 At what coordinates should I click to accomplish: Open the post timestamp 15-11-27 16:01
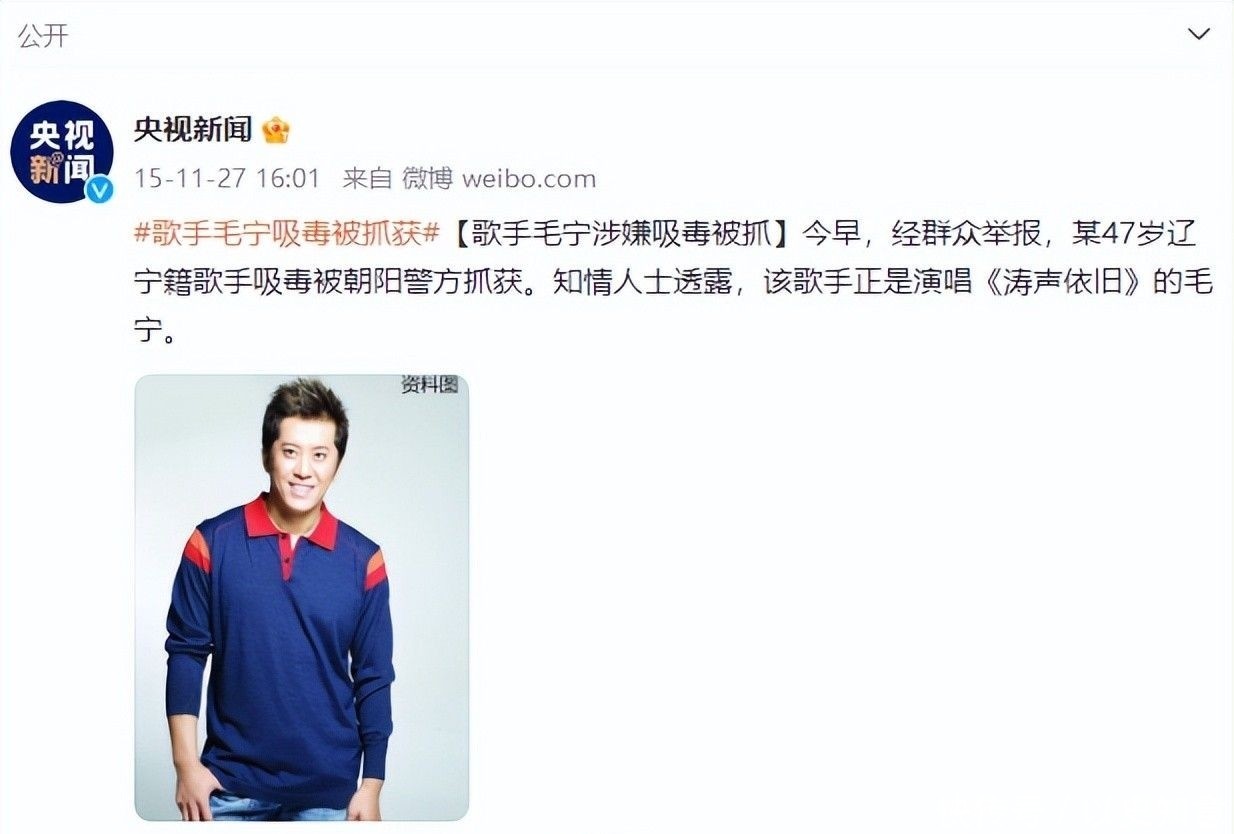[x=227, y=179]
